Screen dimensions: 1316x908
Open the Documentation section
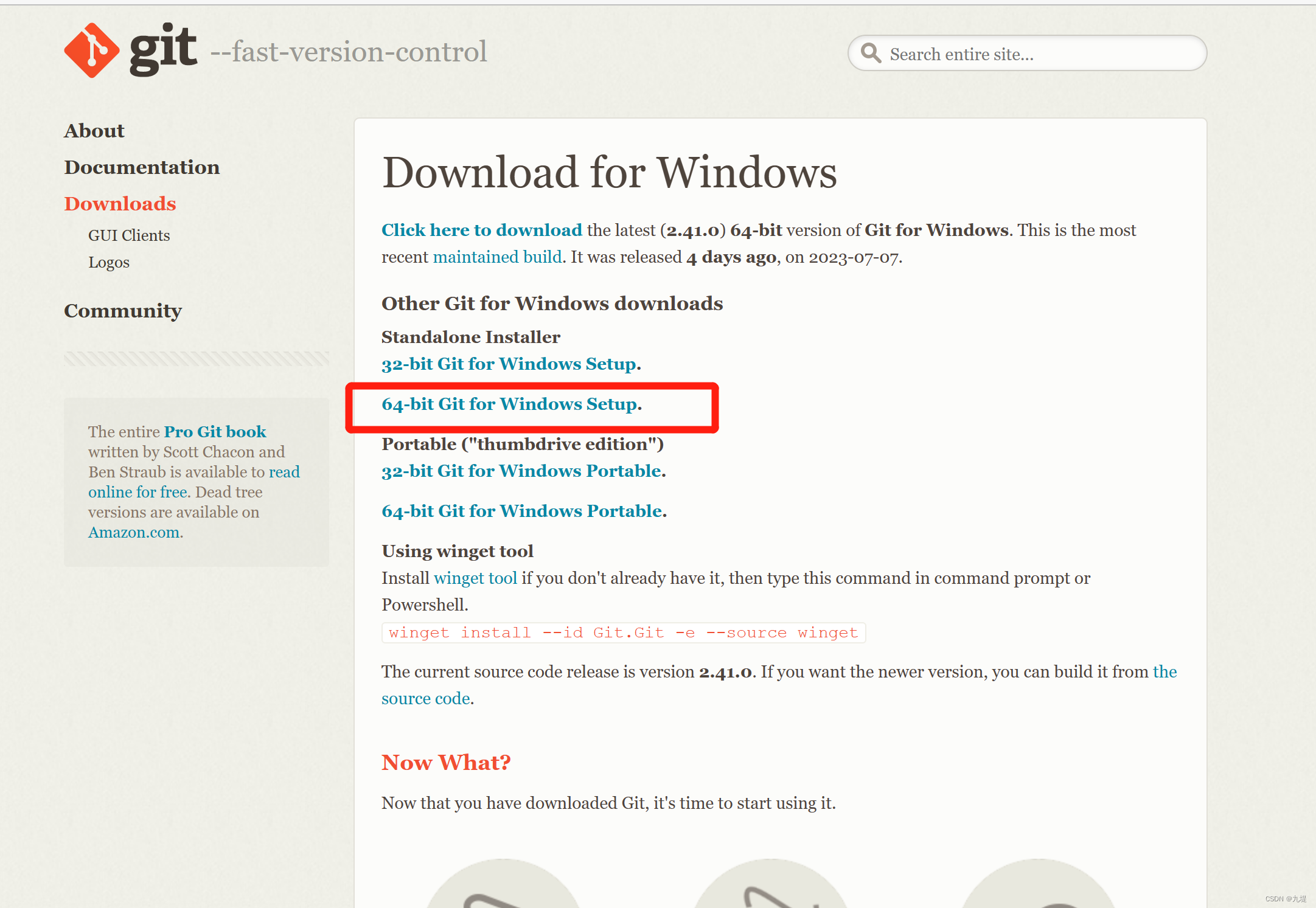tap(142, 167)
